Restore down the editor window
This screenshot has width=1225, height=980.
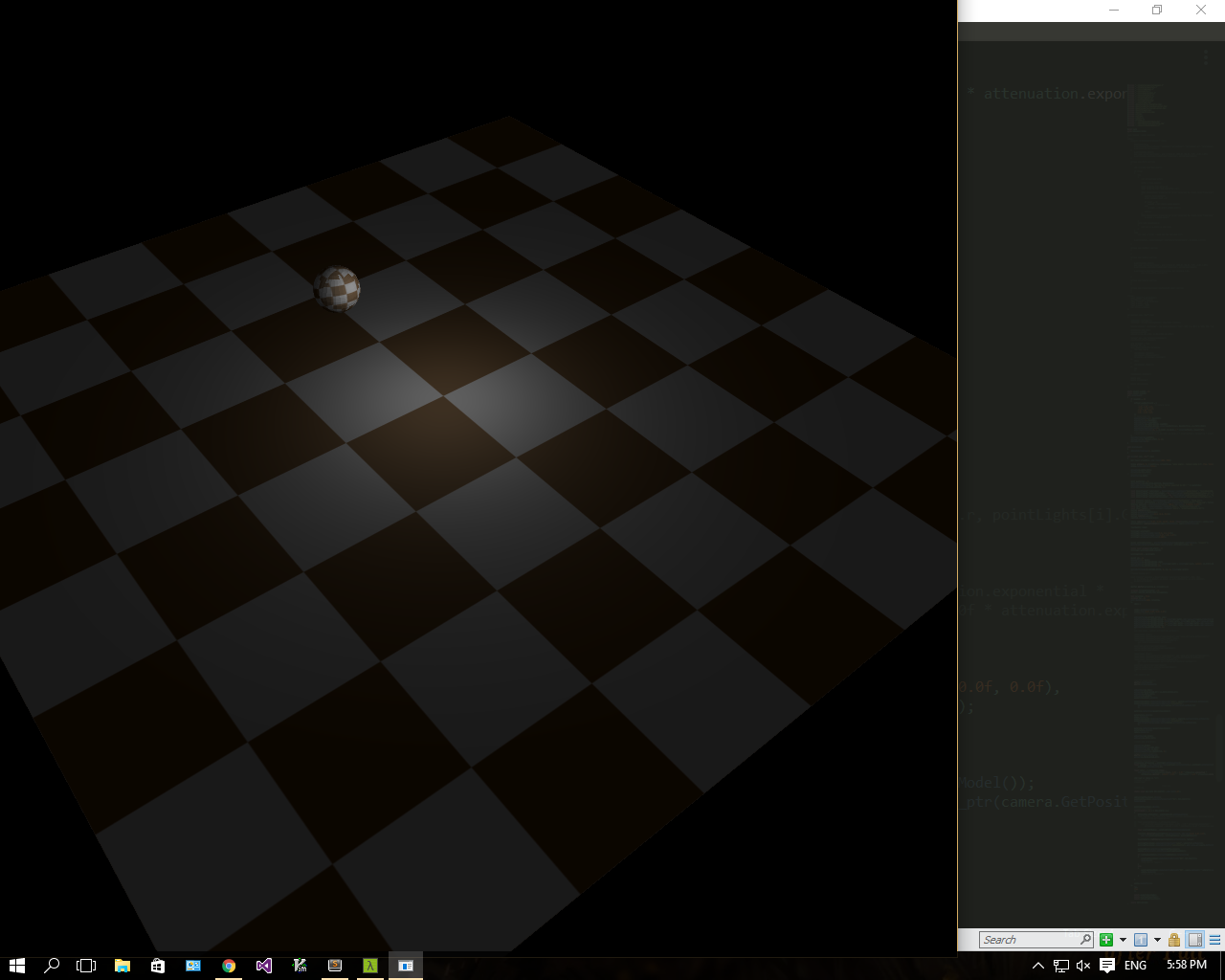(1157, 11)
